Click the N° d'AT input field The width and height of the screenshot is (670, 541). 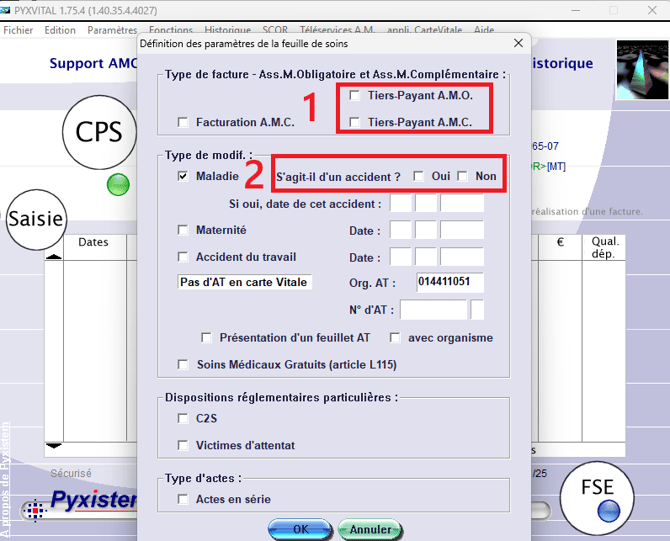pos(433,309)
